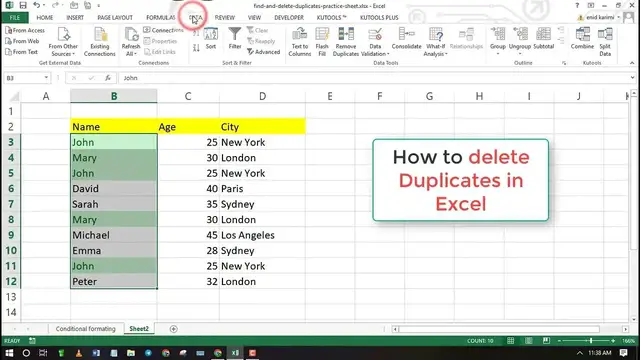Expand Ungroup dropdown
This screenshot has height=360, width=640.
coord(520,53)
